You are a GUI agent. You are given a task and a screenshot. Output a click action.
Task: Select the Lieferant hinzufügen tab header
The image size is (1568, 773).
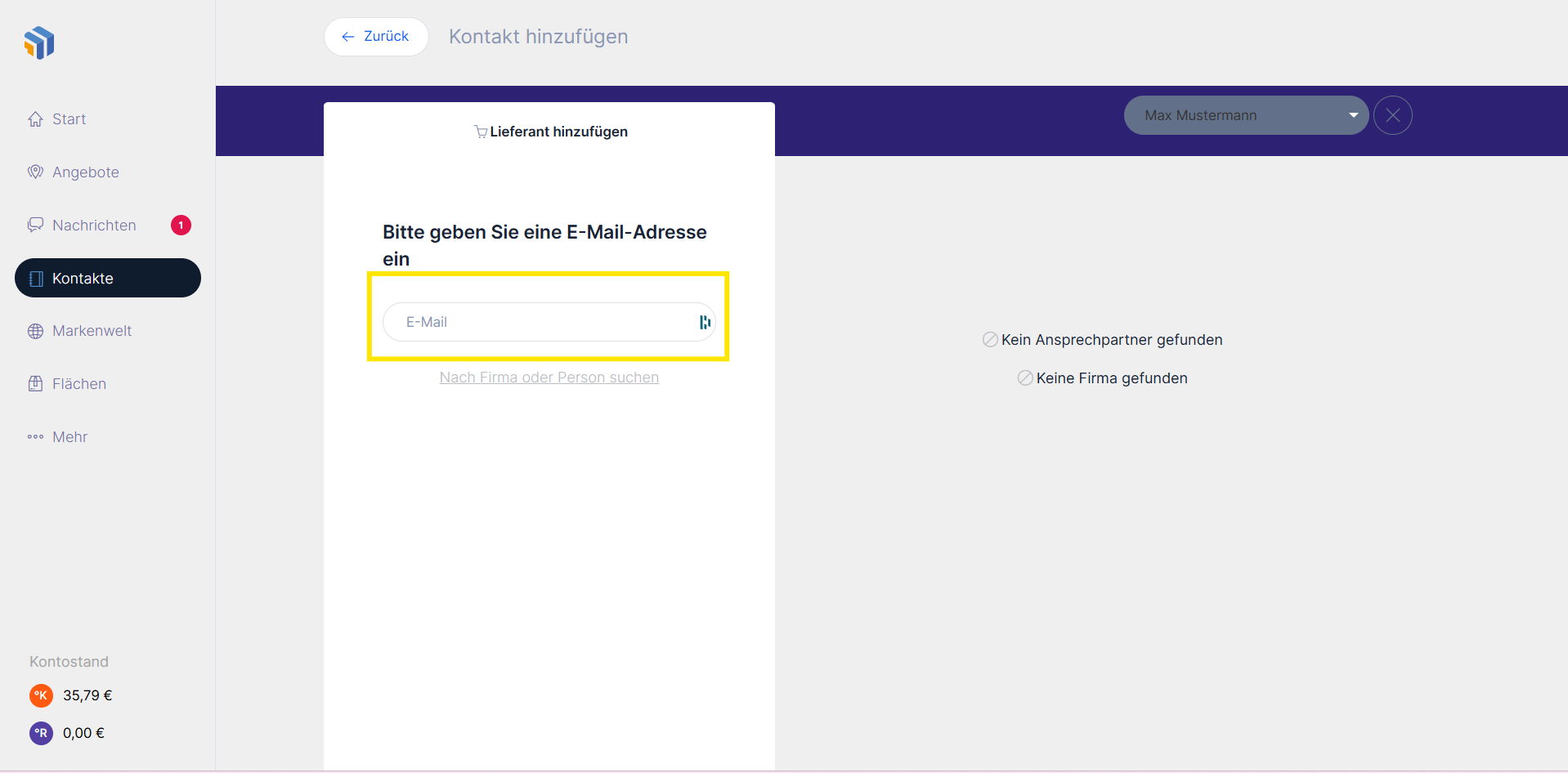(550, 132)
